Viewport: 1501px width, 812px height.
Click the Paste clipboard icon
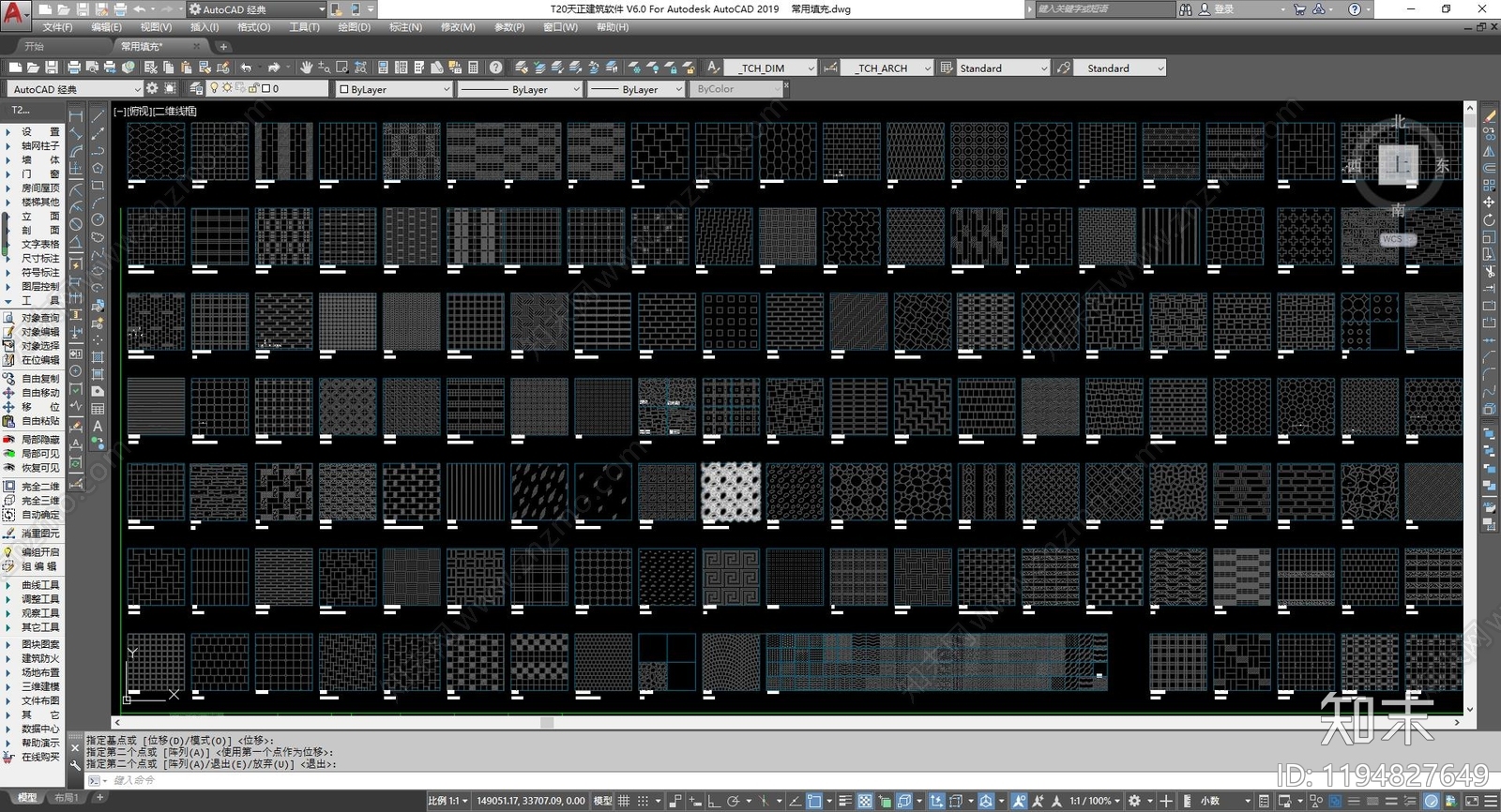187,68
